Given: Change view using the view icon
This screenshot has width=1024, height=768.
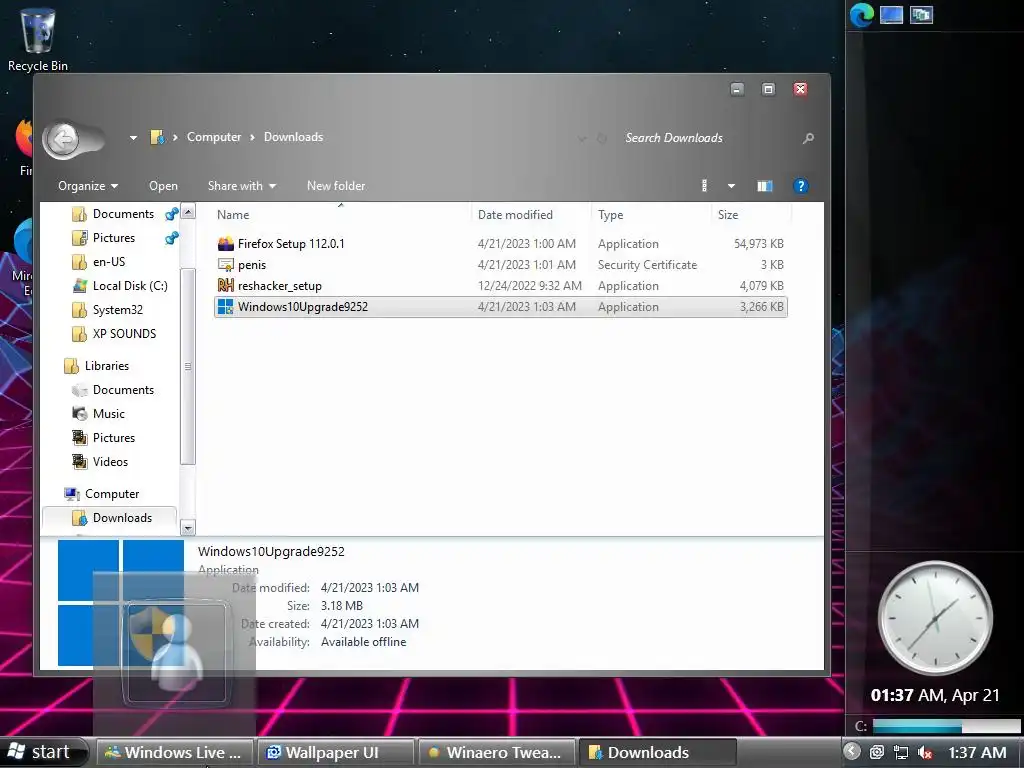Looking at the screenshot, I should click(x=704, y=186).
